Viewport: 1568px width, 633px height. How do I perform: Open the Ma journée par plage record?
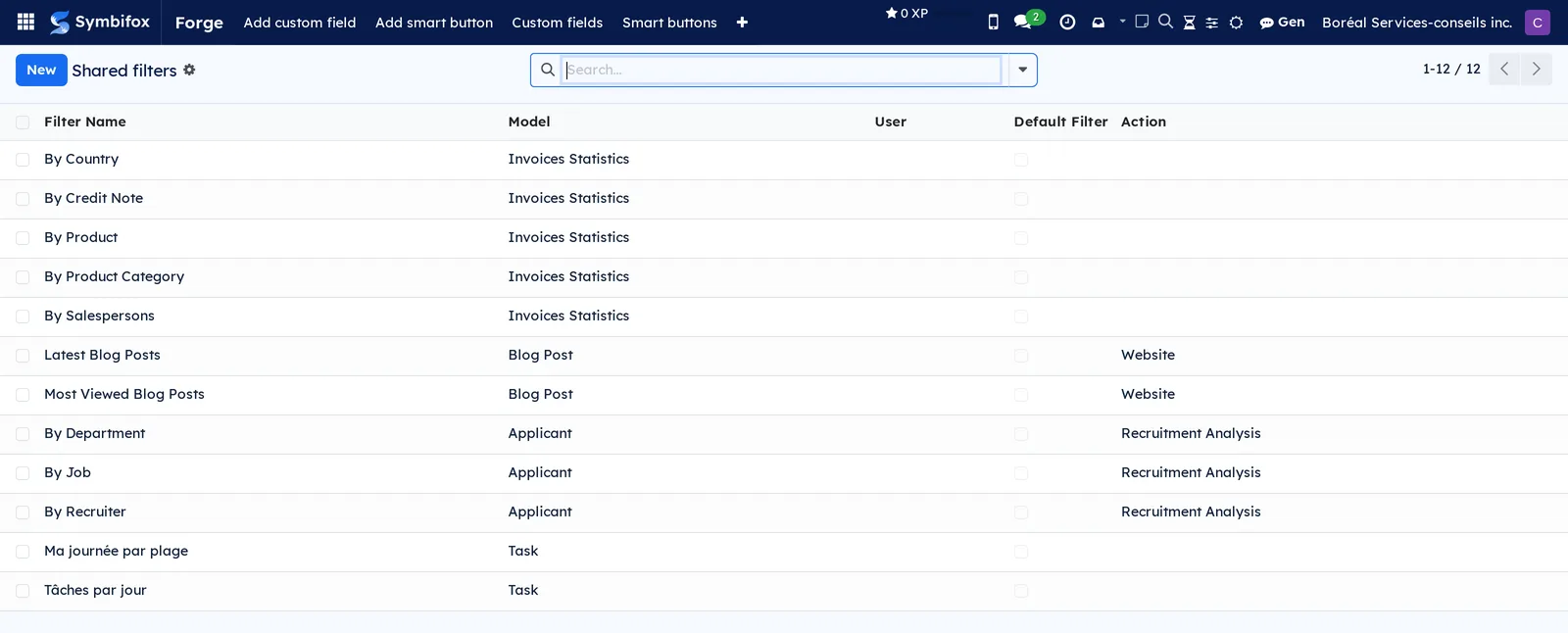116,551
